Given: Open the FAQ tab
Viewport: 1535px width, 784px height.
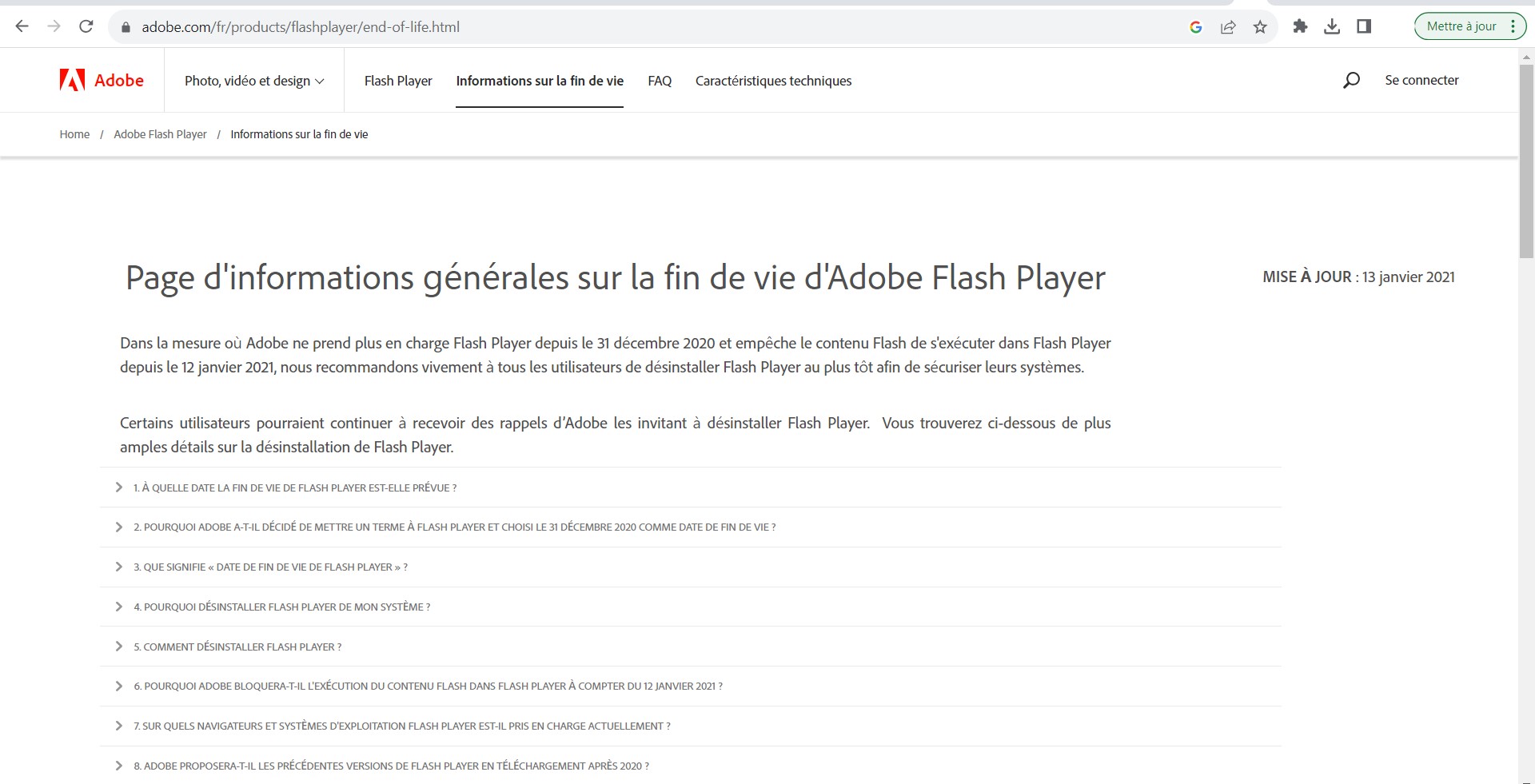Looking at the screenshot, I should [660, 81].
